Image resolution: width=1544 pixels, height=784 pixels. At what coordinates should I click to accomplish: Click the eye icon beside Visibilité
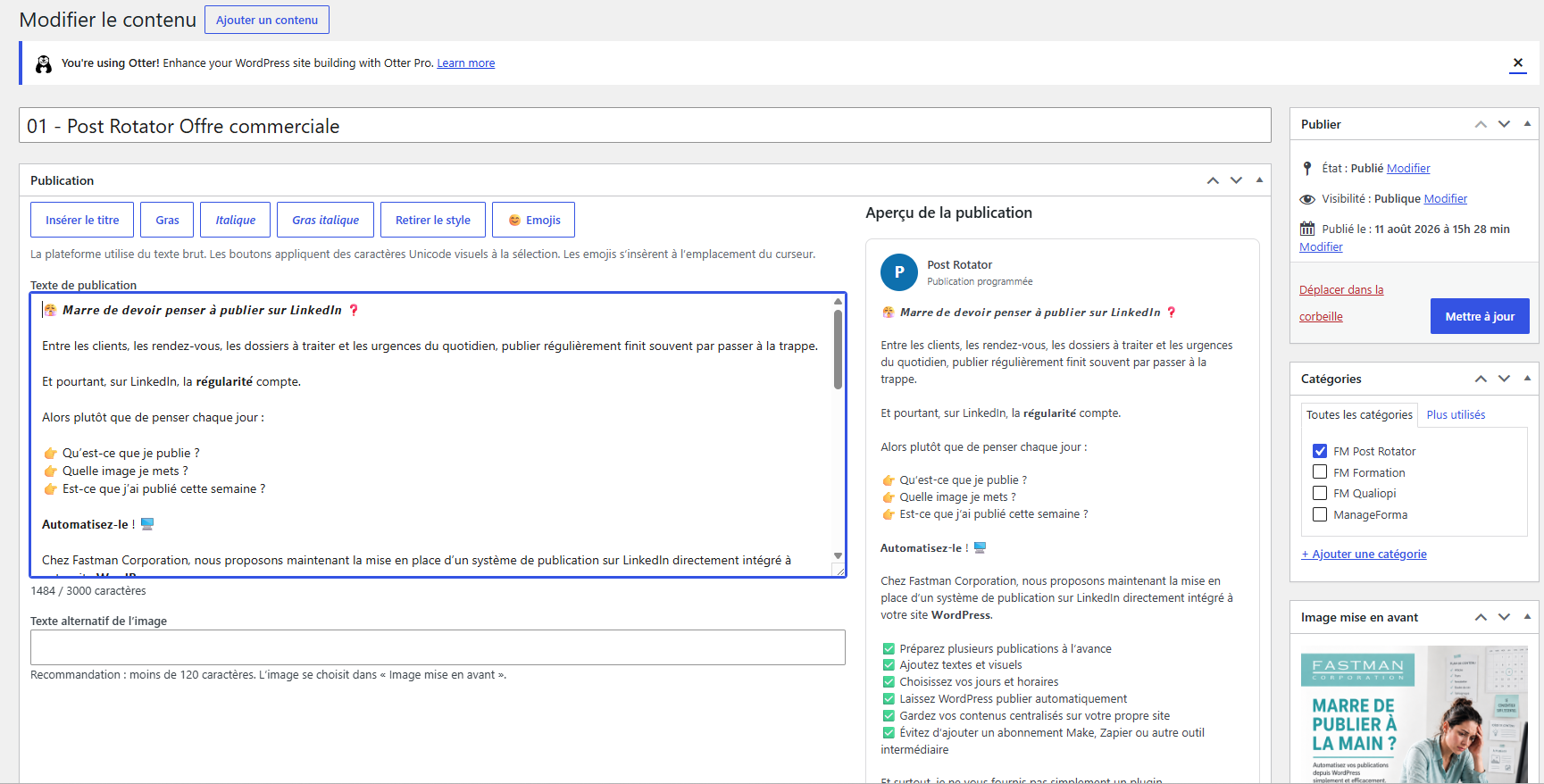[x=1307, y=199]
